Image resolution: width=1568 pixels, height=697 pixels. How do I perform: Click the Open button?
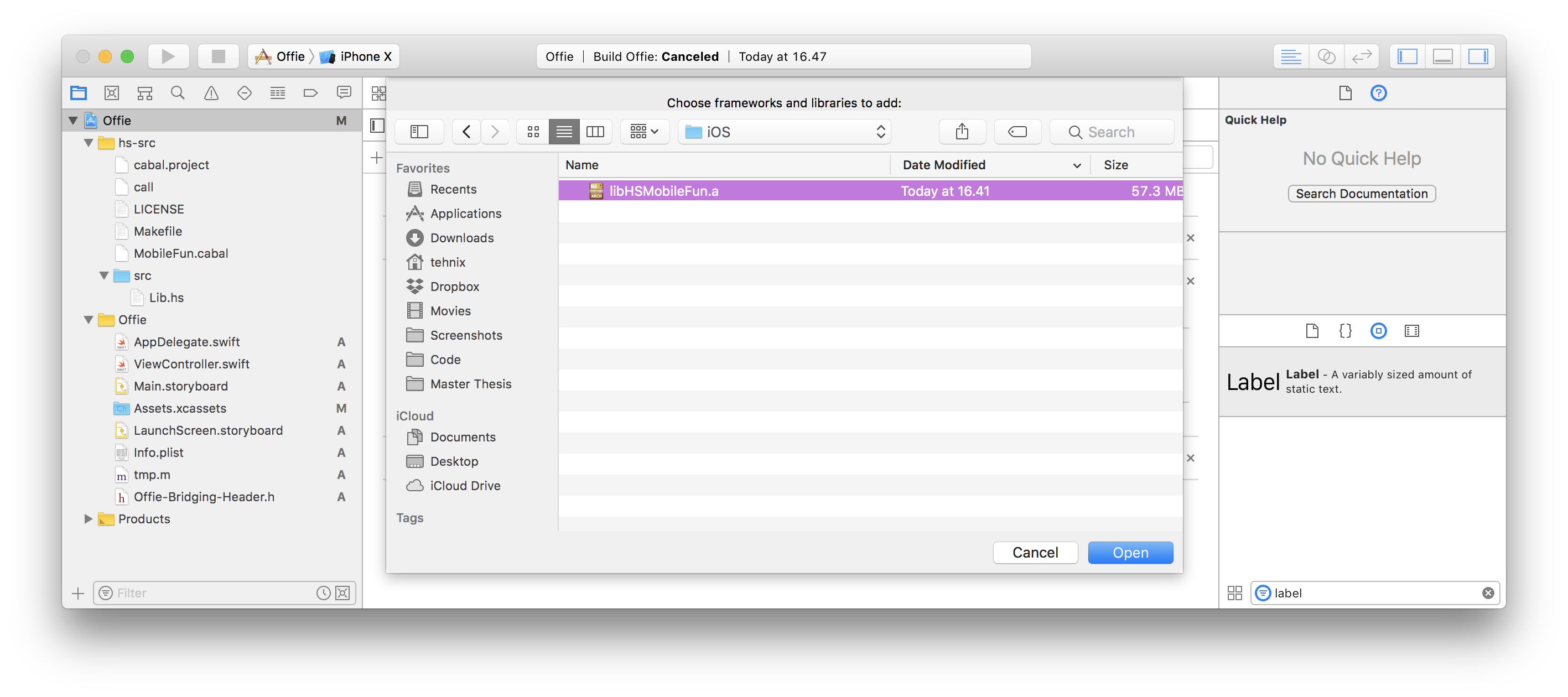click(x=1130, y=552)
